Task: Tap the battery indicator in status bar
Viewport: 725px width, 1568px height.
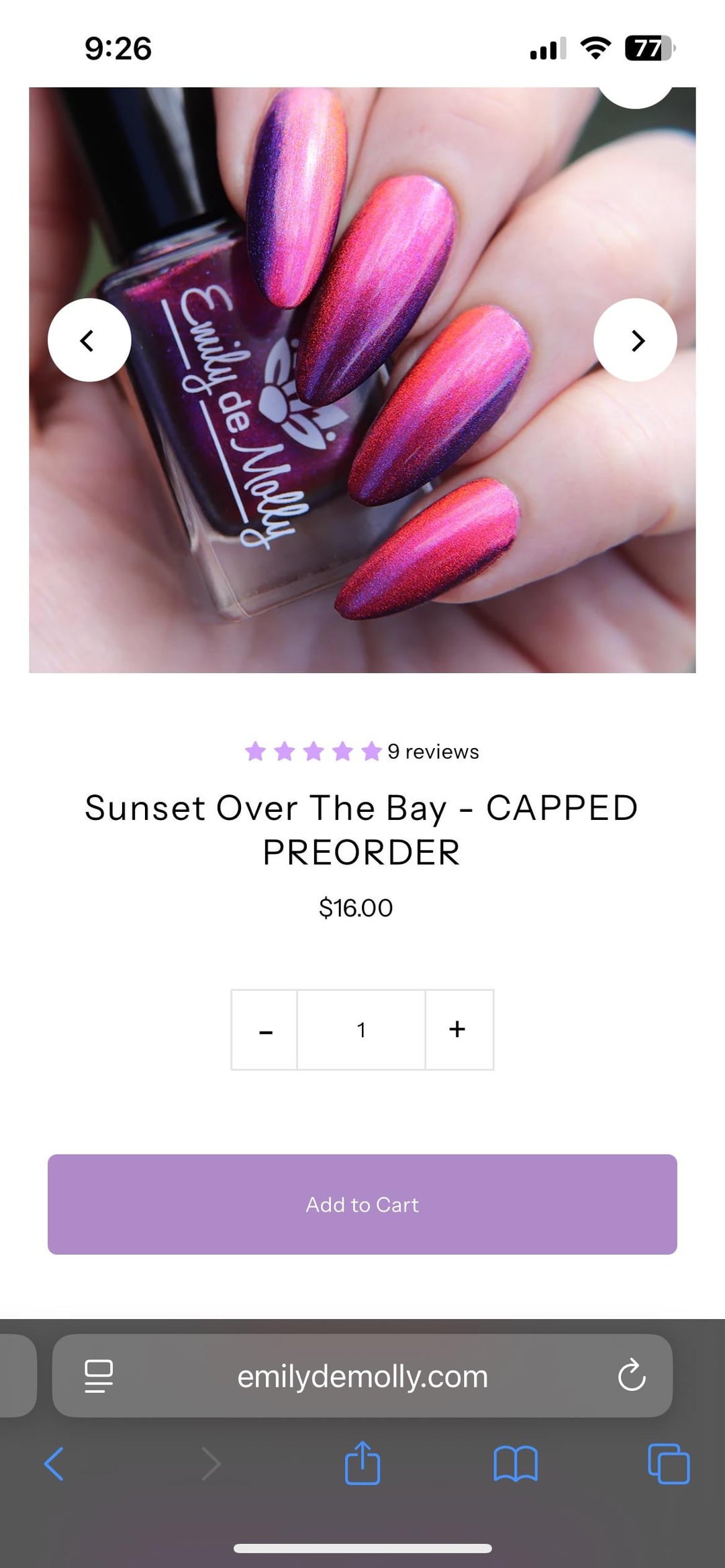Action: click(x=649, y=48)
